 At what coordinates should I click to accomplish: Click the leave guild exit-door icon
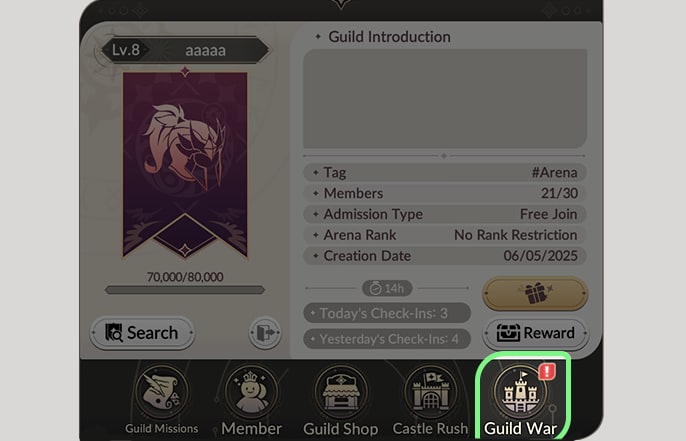(x=265, y=332)
